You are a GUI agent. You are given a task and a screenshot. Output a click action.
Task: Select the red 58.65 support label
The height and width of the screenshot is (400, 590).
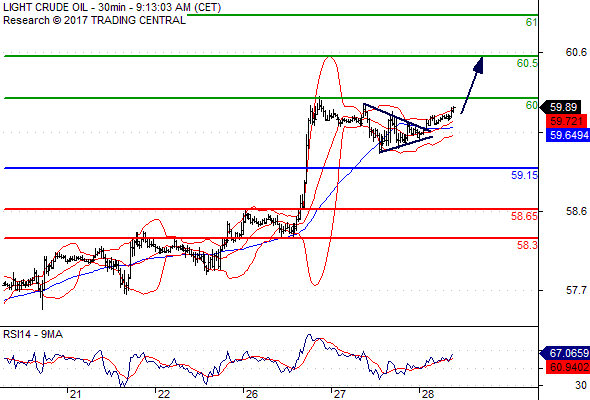(x=525, y=216)
